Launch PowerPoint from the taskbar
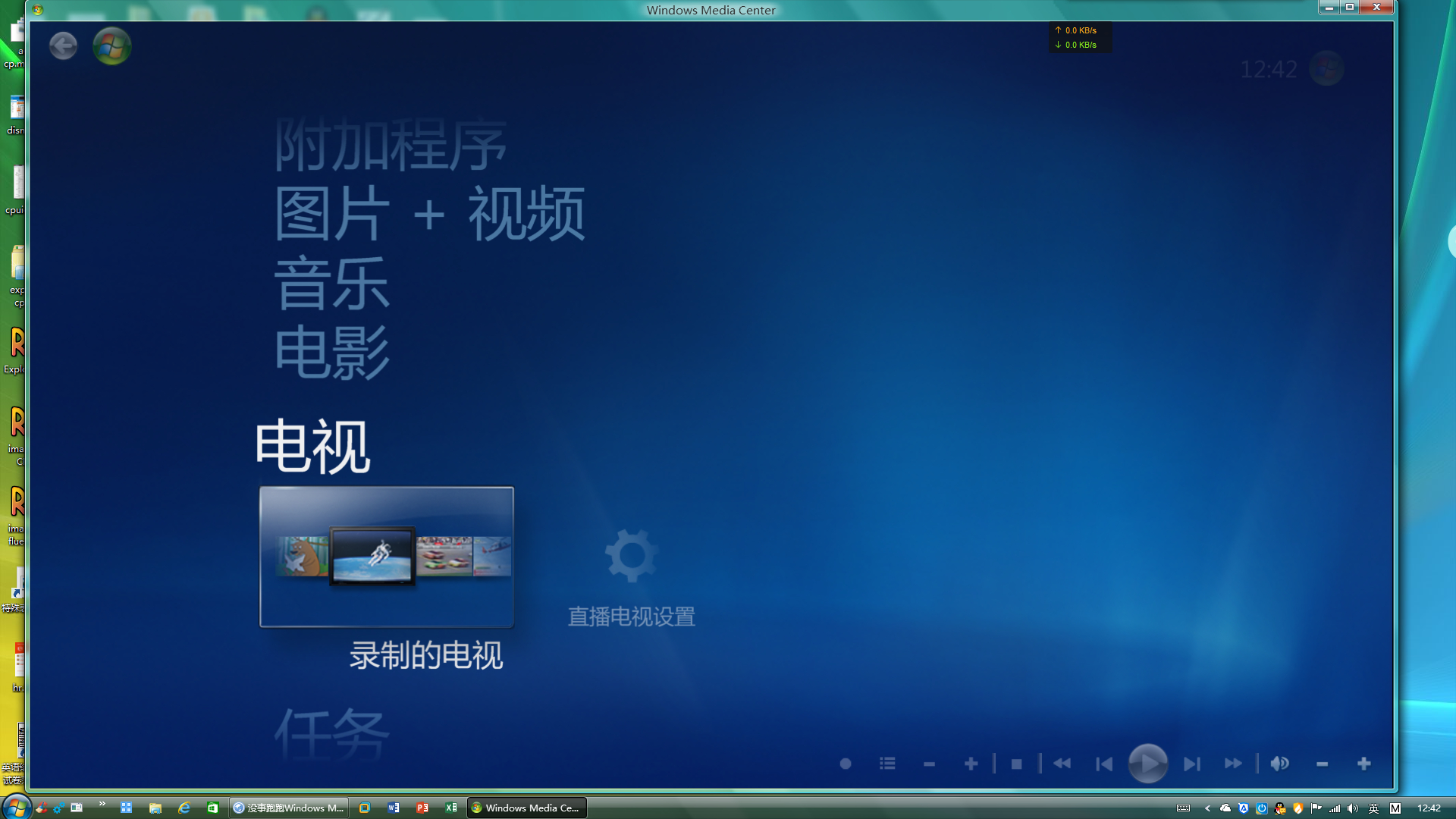Screen dimensions: 1456x819 422,808
